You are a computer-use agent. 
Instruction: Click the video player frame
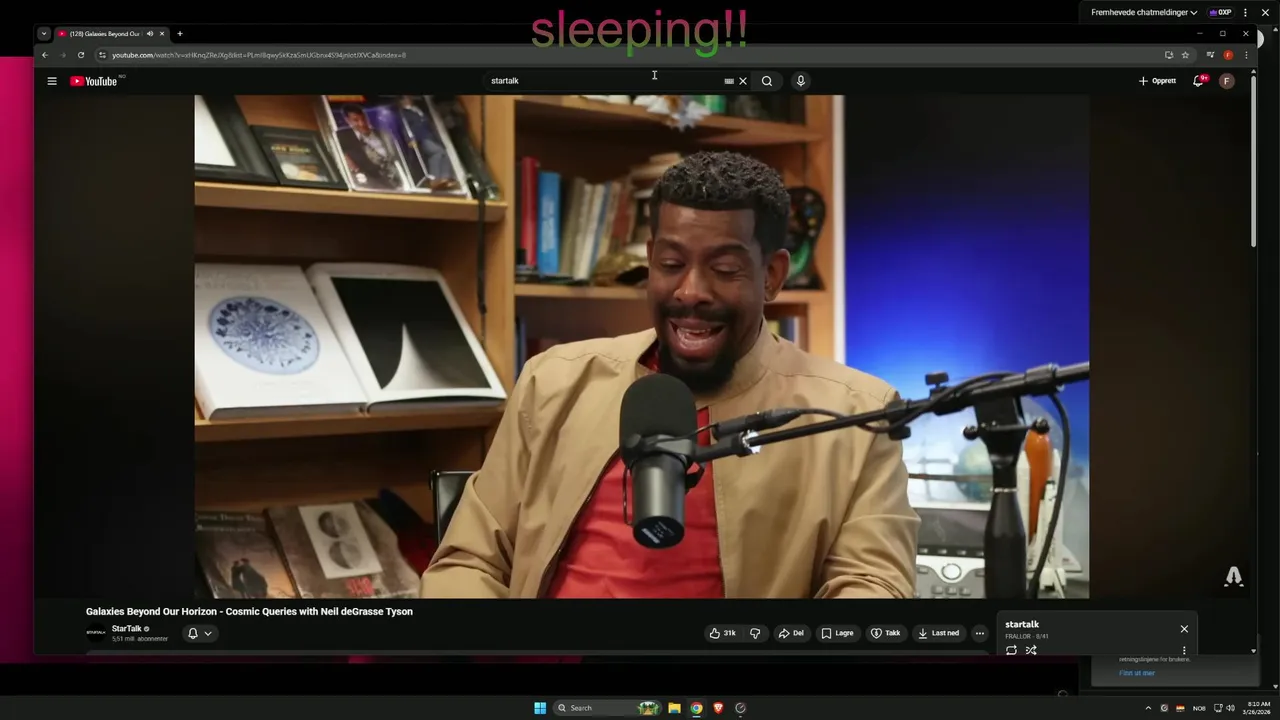[641, 346]
